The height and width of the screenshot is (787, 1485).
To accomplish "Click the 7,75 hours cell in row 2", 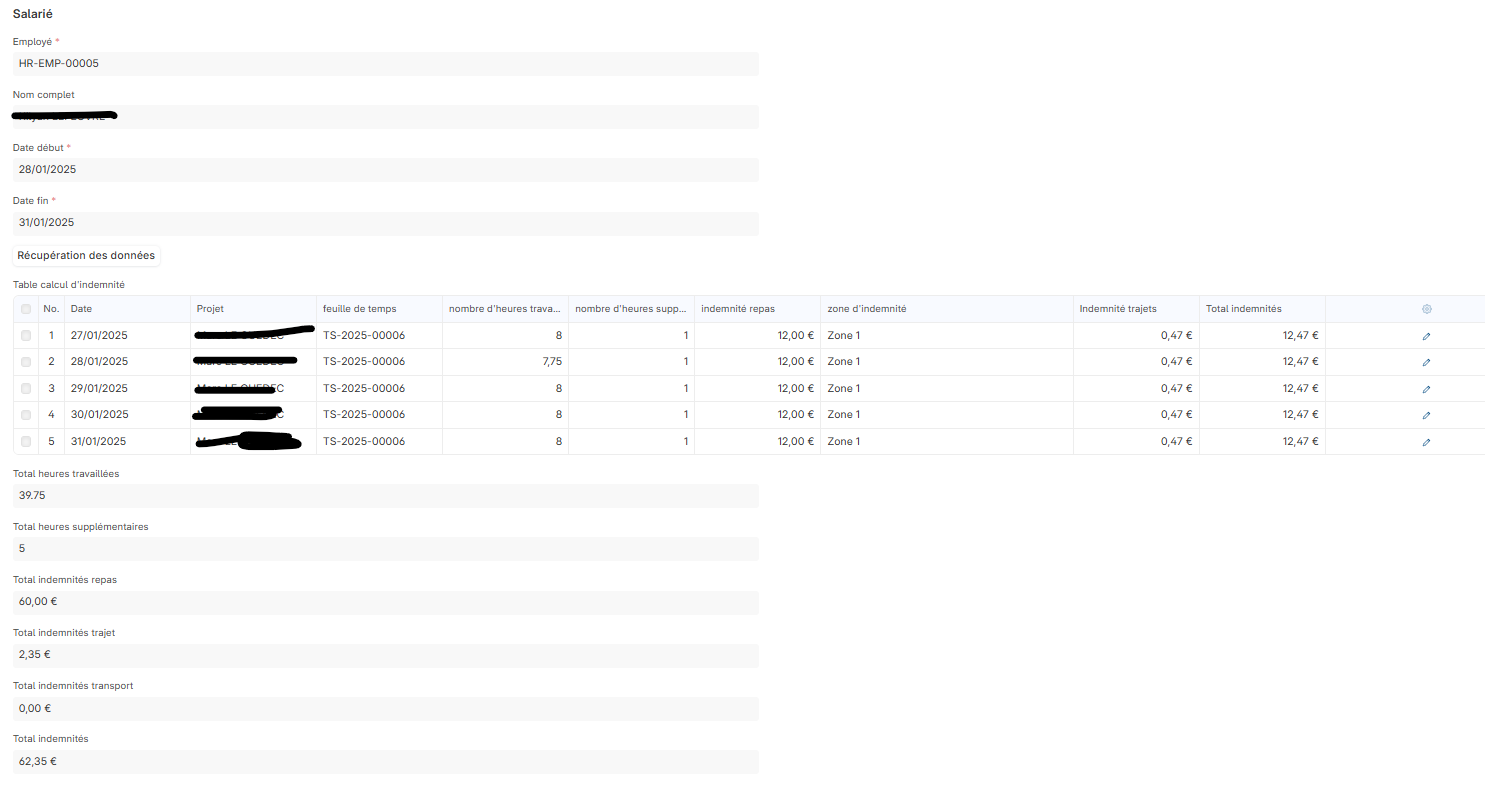I will (x=505, y=362).
